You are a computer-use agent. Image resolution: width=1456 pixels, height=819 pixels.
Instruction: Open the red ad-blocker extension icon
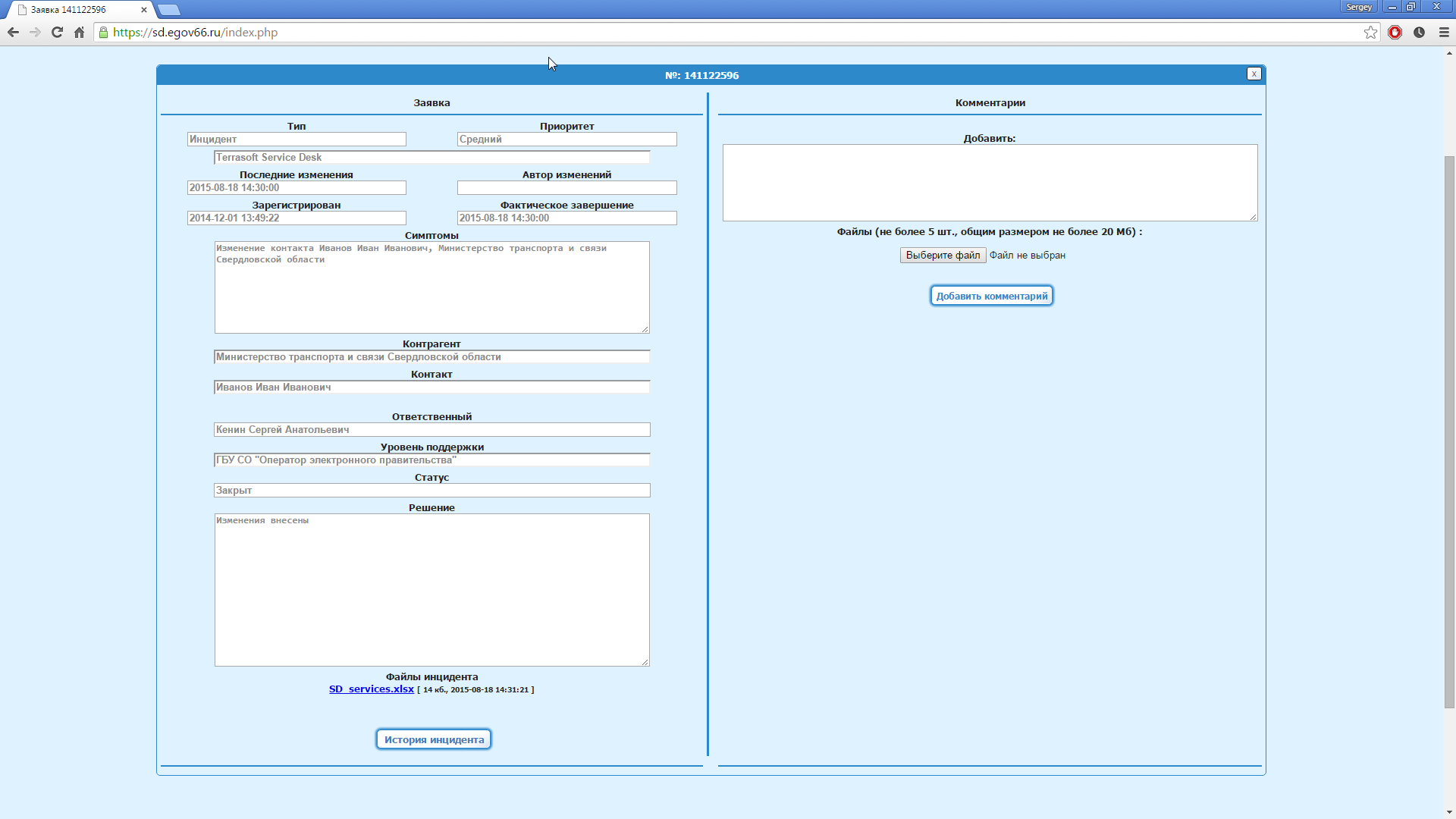(1395, 33)
